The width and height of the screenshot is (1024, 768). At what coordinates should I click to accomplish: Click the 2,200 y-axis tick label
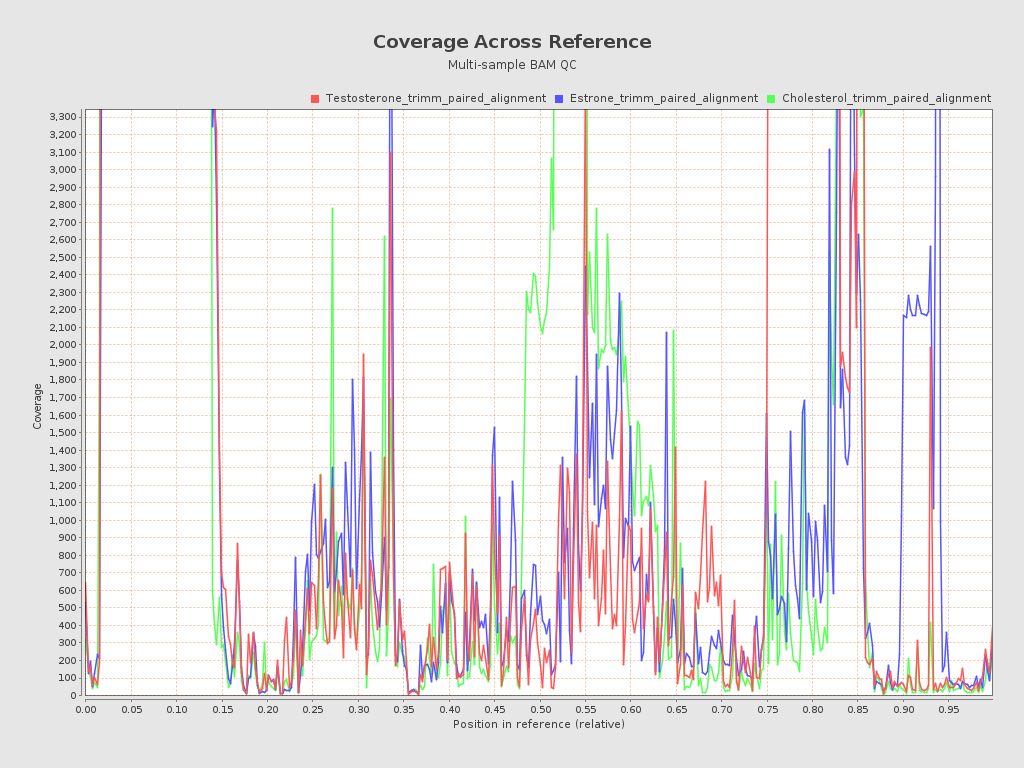pyautogui.click(x=63, y=310)
